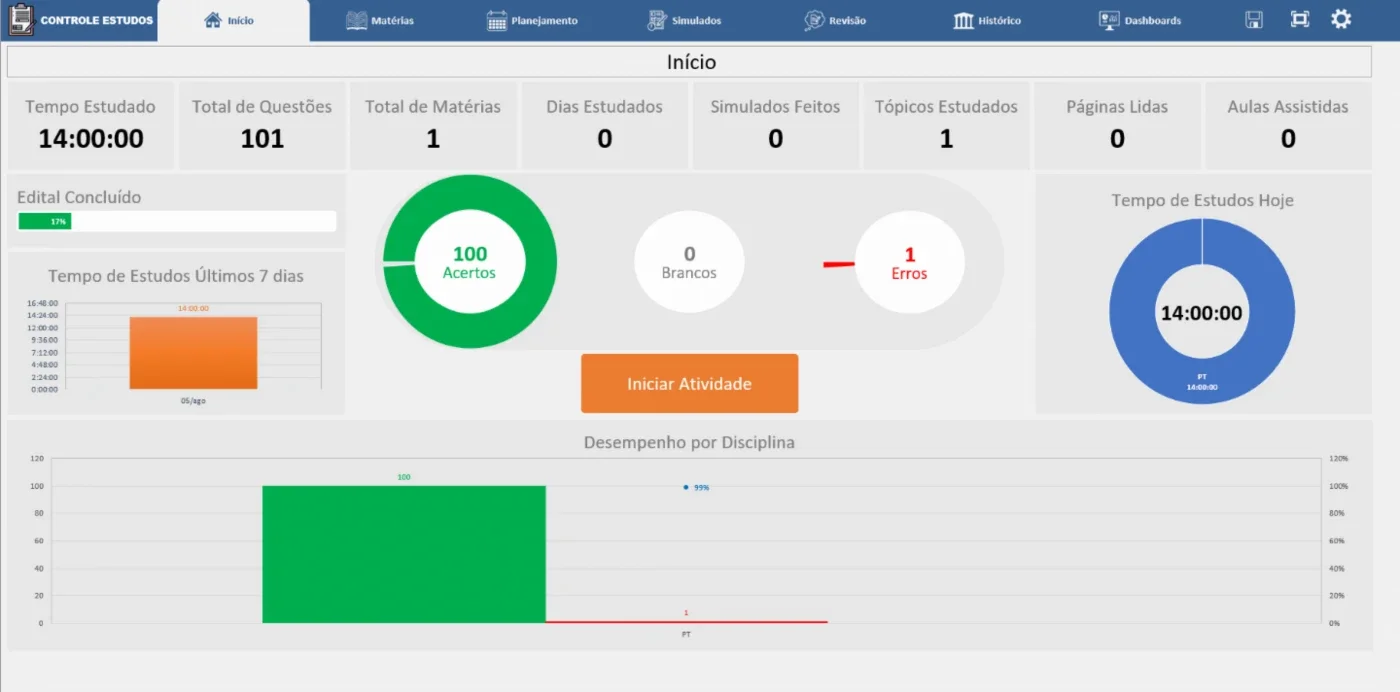Click the Controle Estudos clipboard logo icon
This screenshot has width=1400, height=692.
point(21,20)
